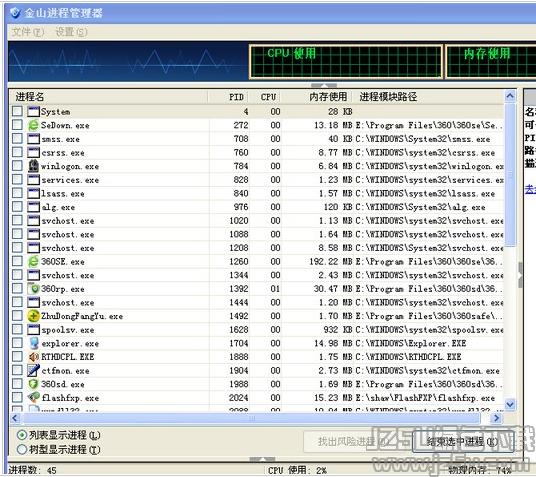Screen dimensions: 536x477
Task: Click the vertical scrollbar up arrow
Action: [510, 96]
